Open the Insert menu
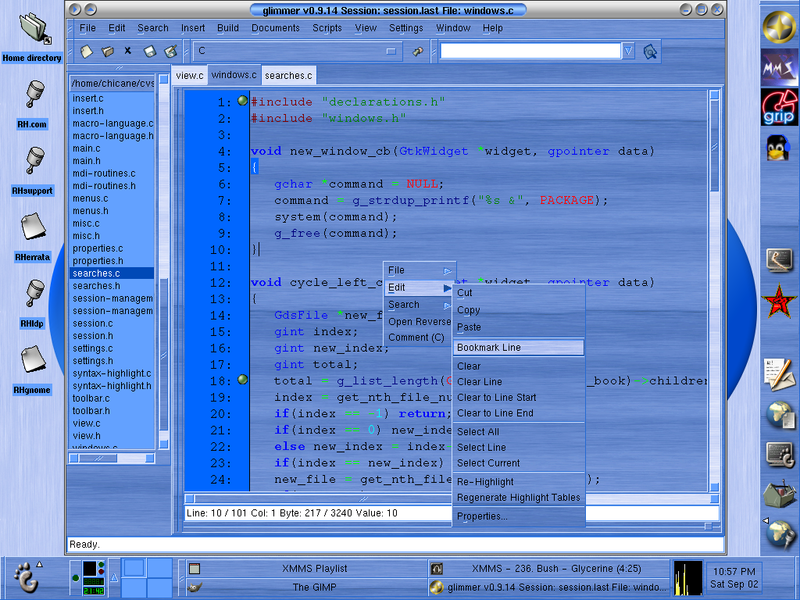800x600 pixels. (x=193, y=28)
